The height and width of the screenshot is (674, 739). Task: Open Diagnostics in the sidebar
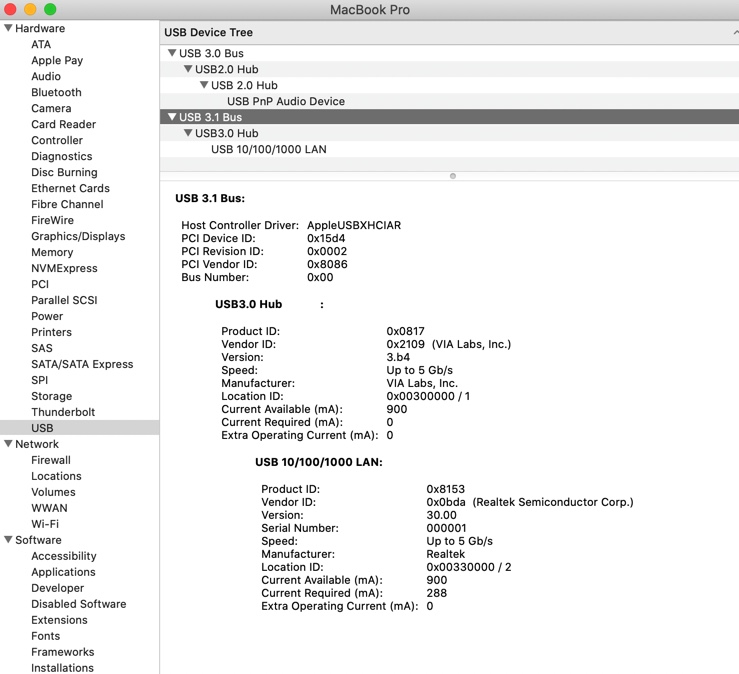[62, 156]
